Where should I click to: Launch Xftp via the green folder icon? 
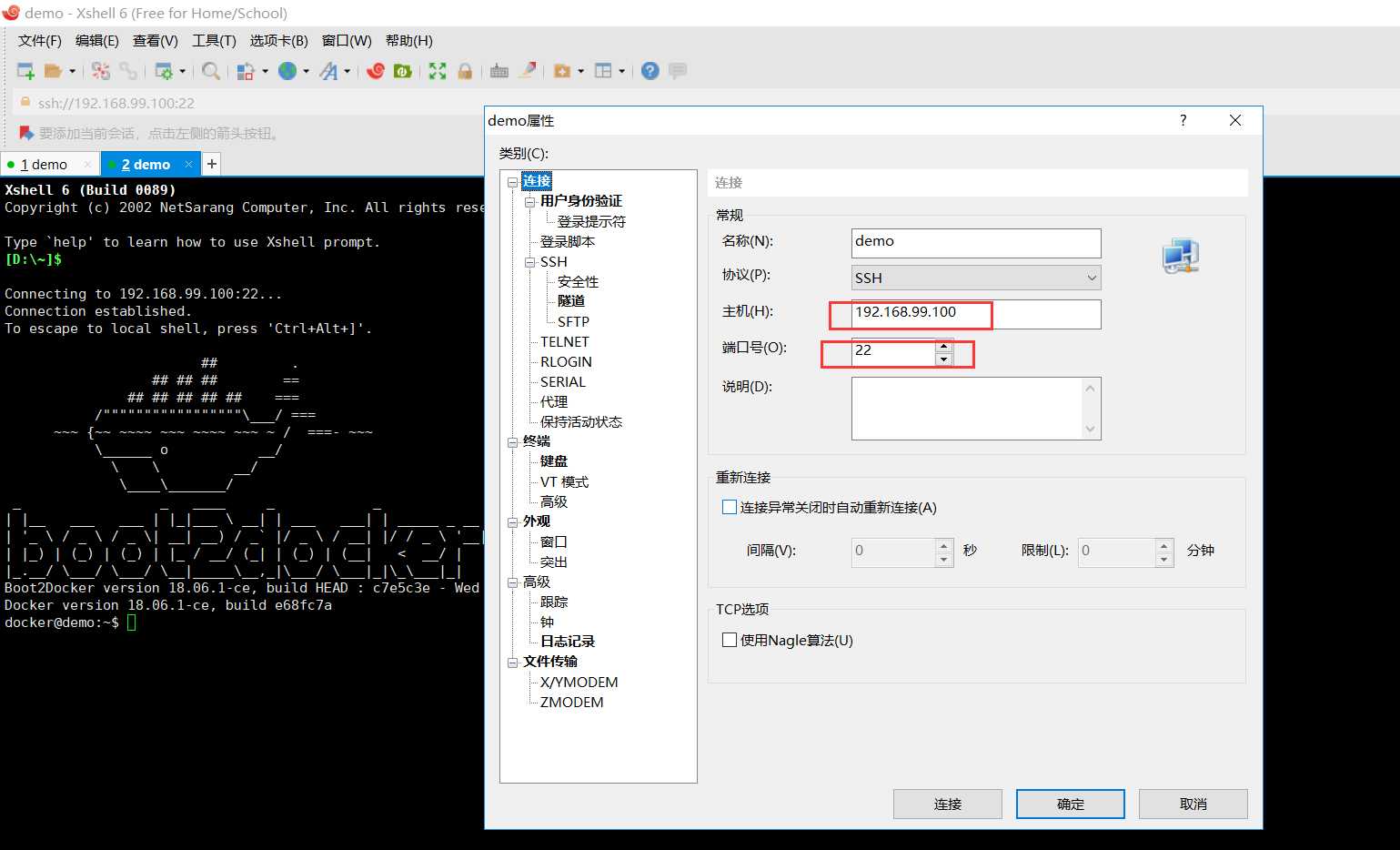coord(403,71)
